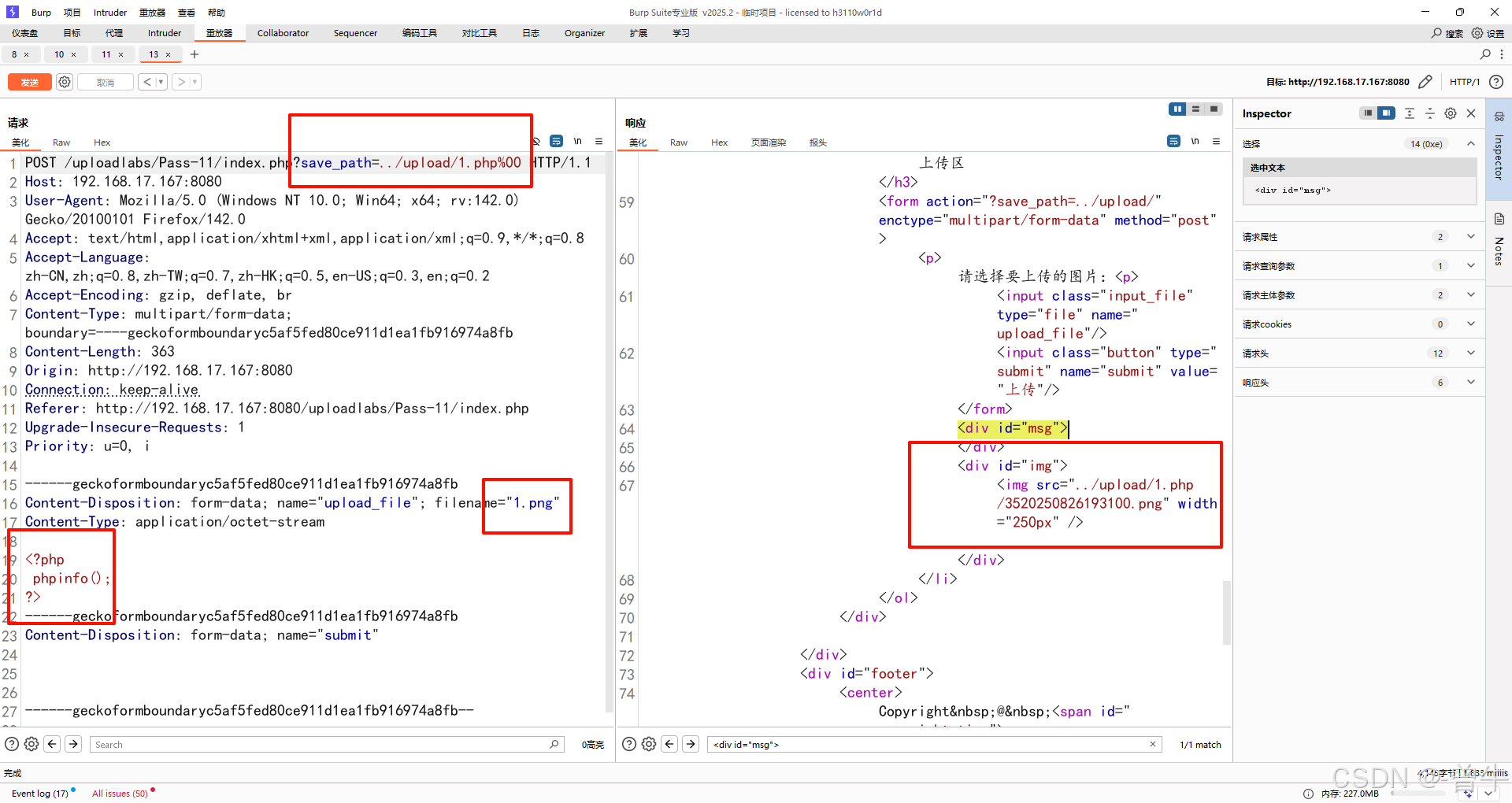Open the Collaborator tool tab
The image size is (1512, 803).
283,33
